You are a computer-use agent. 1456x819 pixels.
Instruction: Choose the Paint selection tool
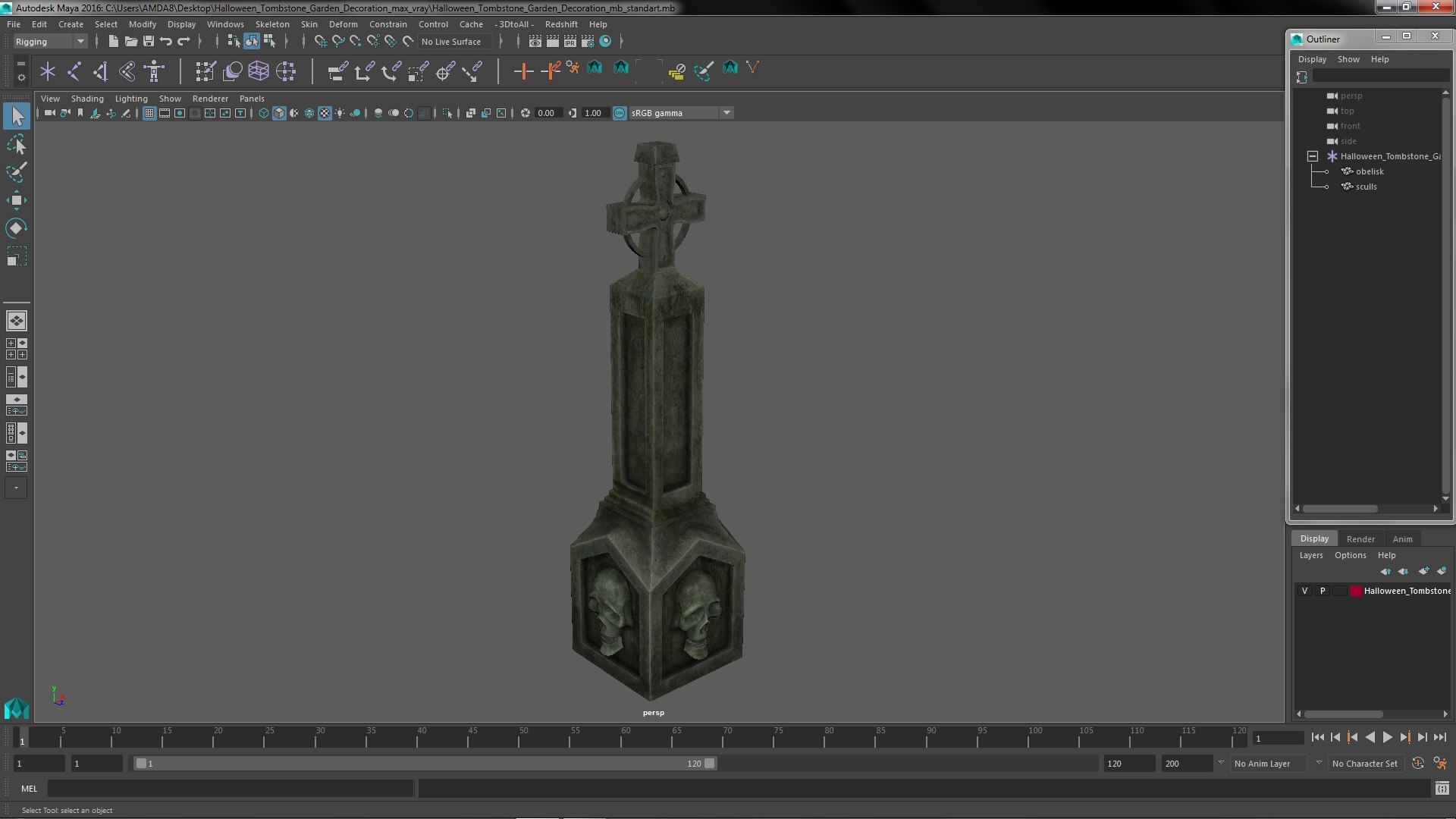(x=17, y=172)
